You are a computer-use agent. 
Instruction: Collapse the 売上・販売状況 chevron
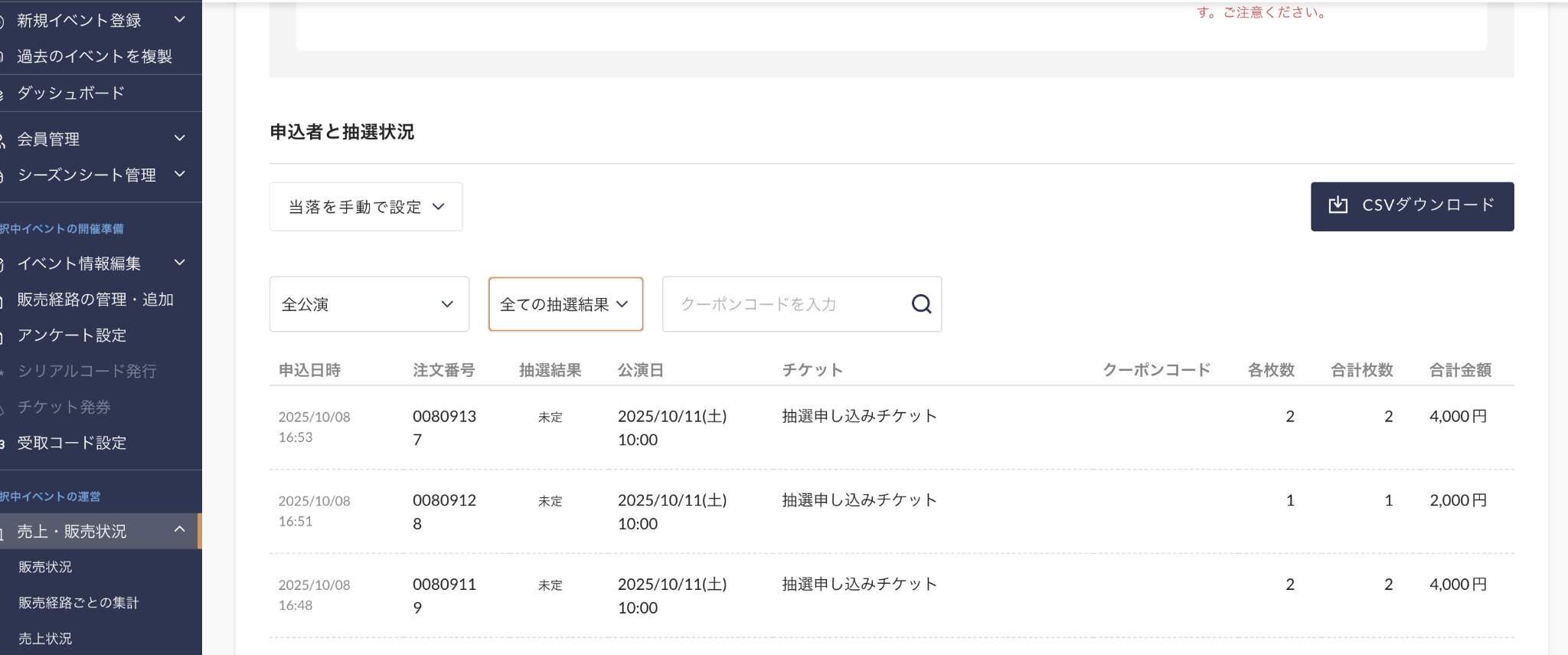click(180, 529)
